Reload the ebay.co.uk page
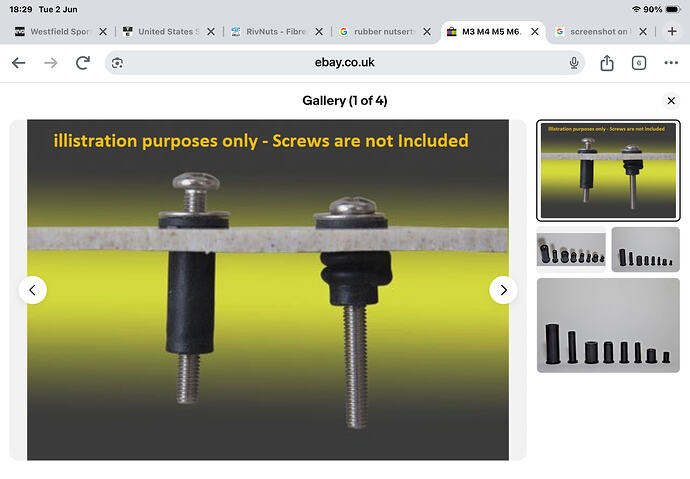Image resolution: width=690 pixels, height=479 pixels. pos(83,63)
